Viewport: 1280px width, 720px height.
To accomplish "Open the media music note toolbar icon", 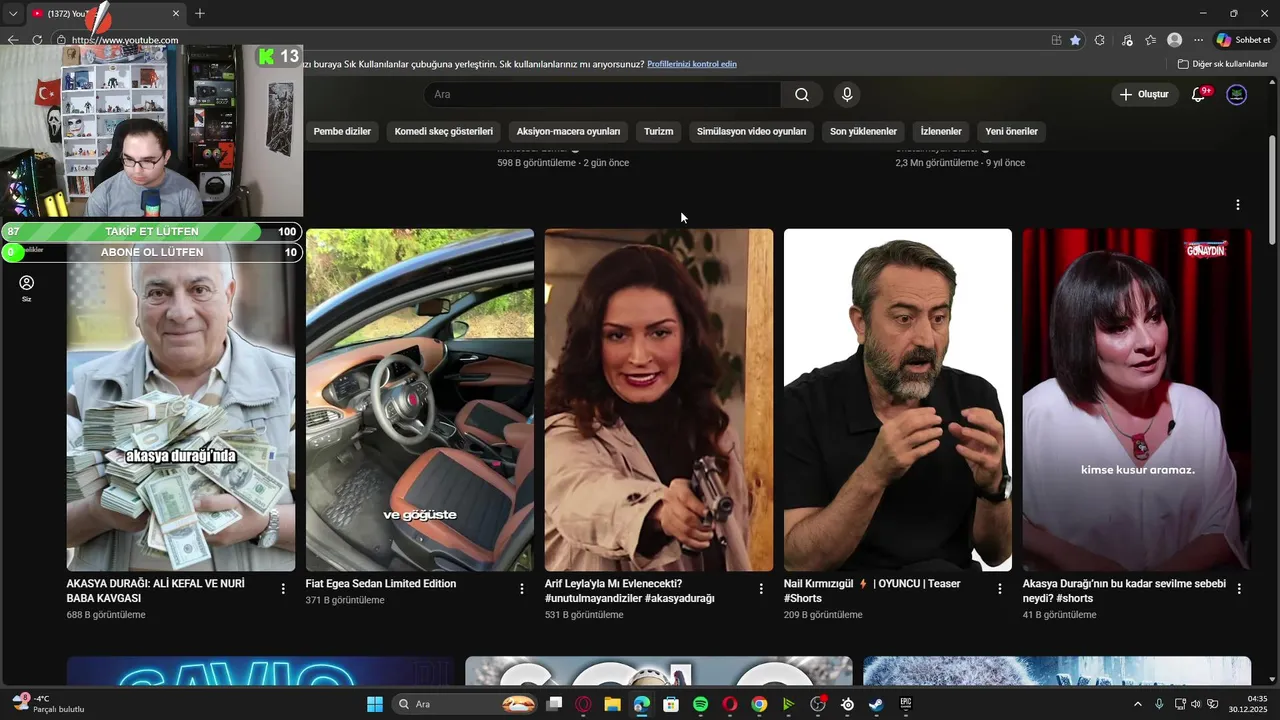I will (x=1127, y=40).
